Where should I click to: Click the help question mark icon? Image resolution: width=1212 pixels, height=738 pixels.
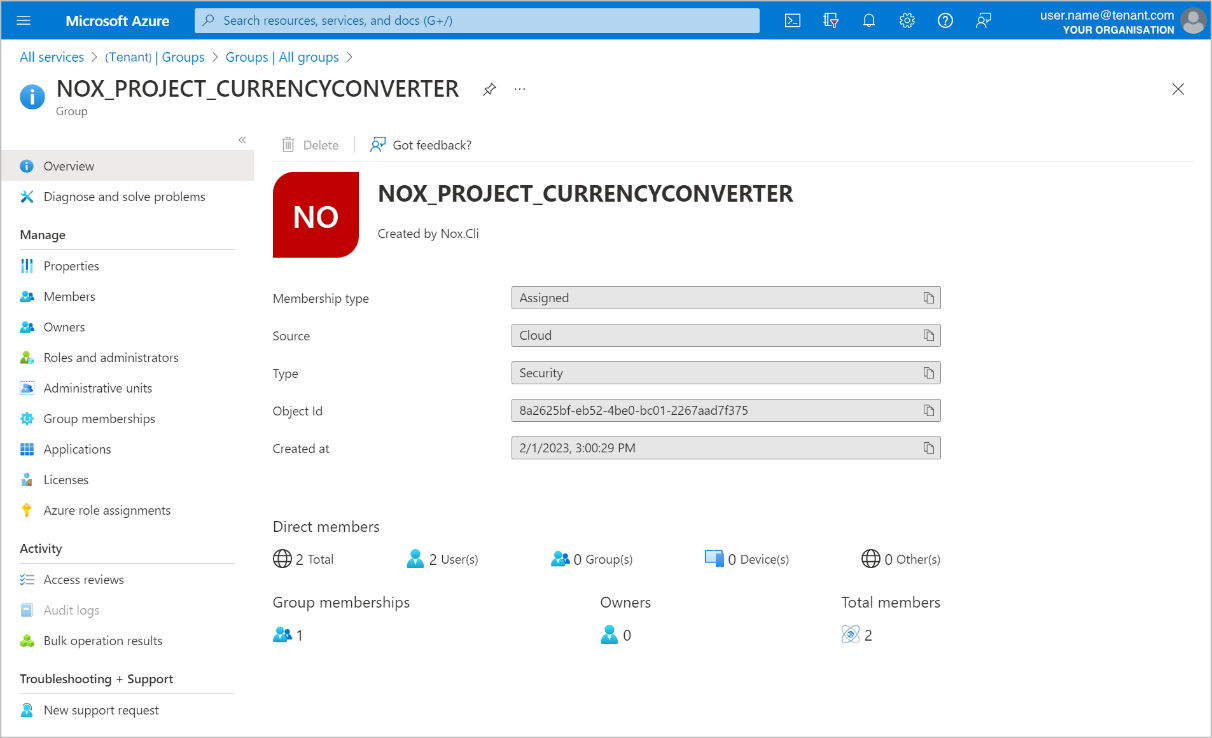pyautogui.click(x=945, y=20)
